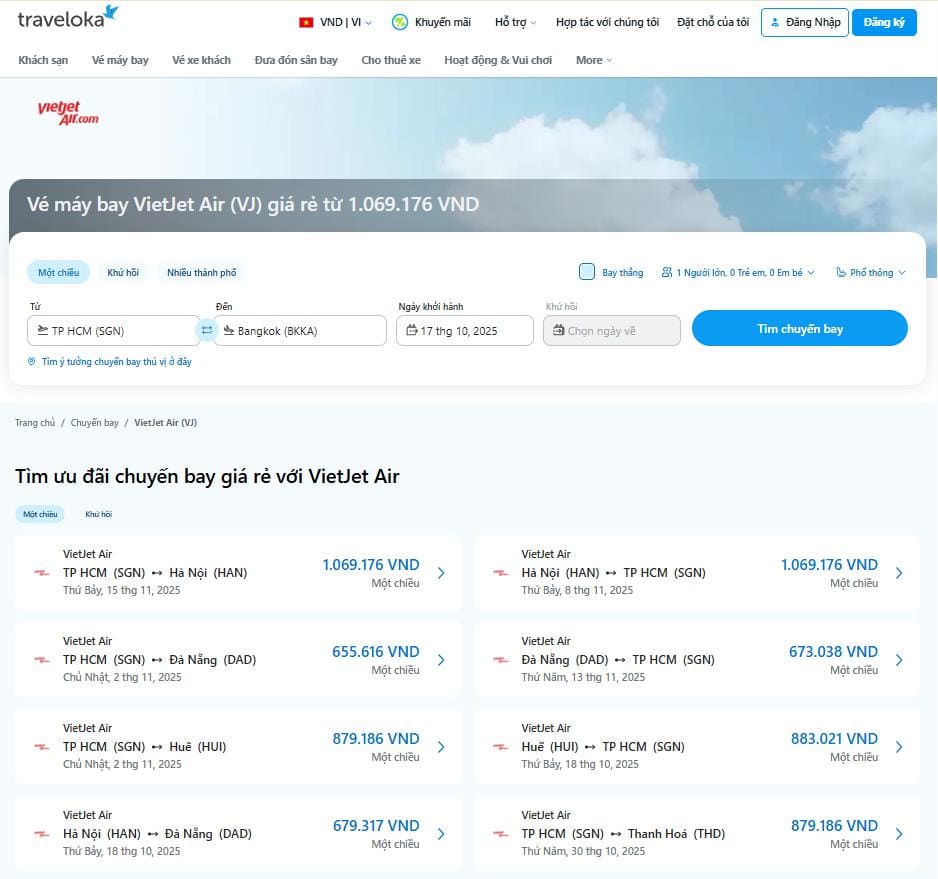Enable the Bay thẳng checkbox

pyautogui.click(x=587, y=272)
